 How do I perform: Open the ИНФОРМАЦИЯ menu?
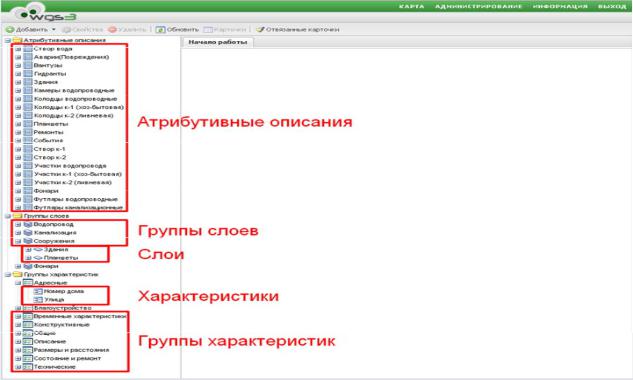[560, 6]
